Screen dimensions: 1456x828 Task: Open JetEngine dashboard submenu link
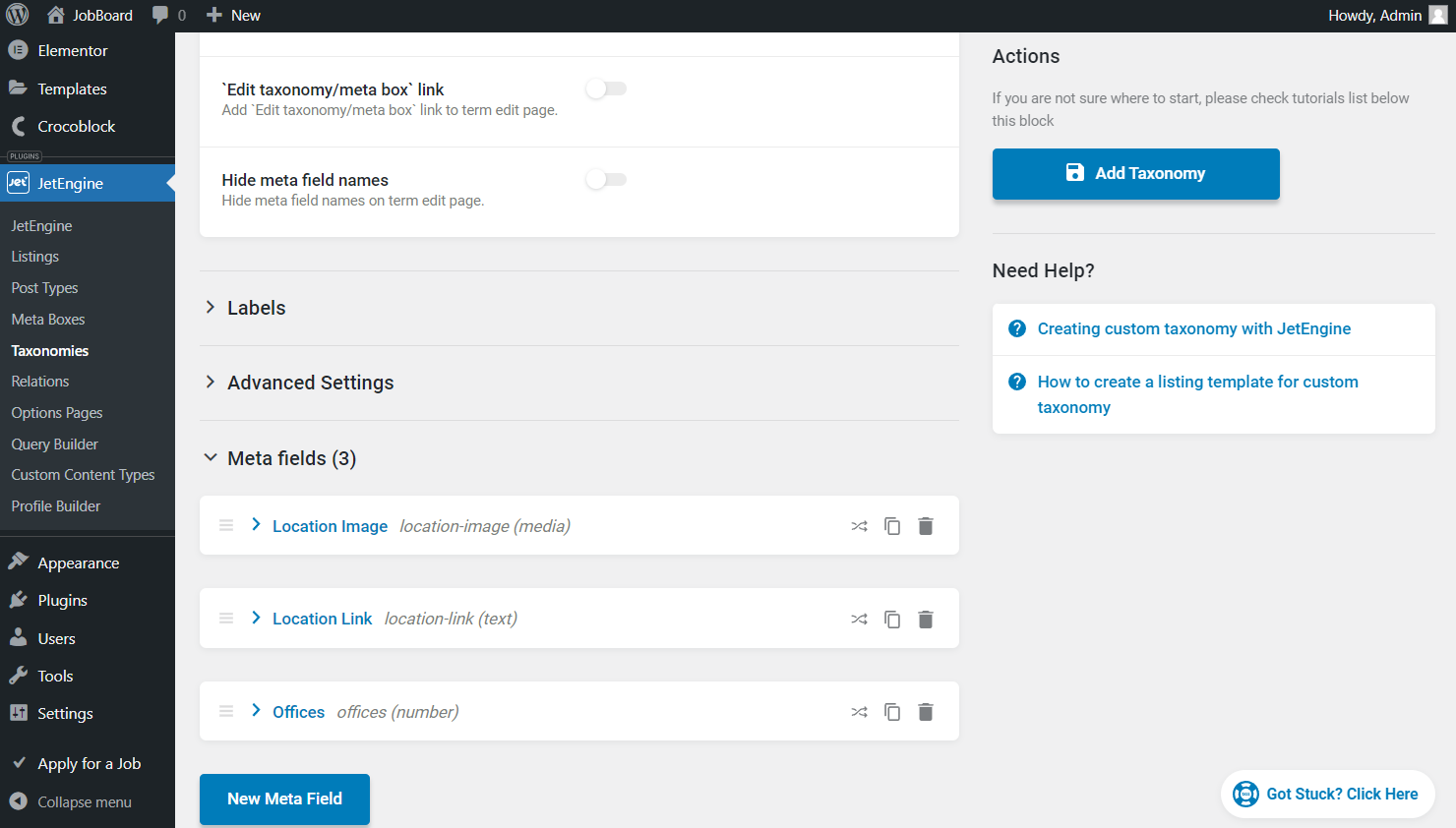point(41,226)
